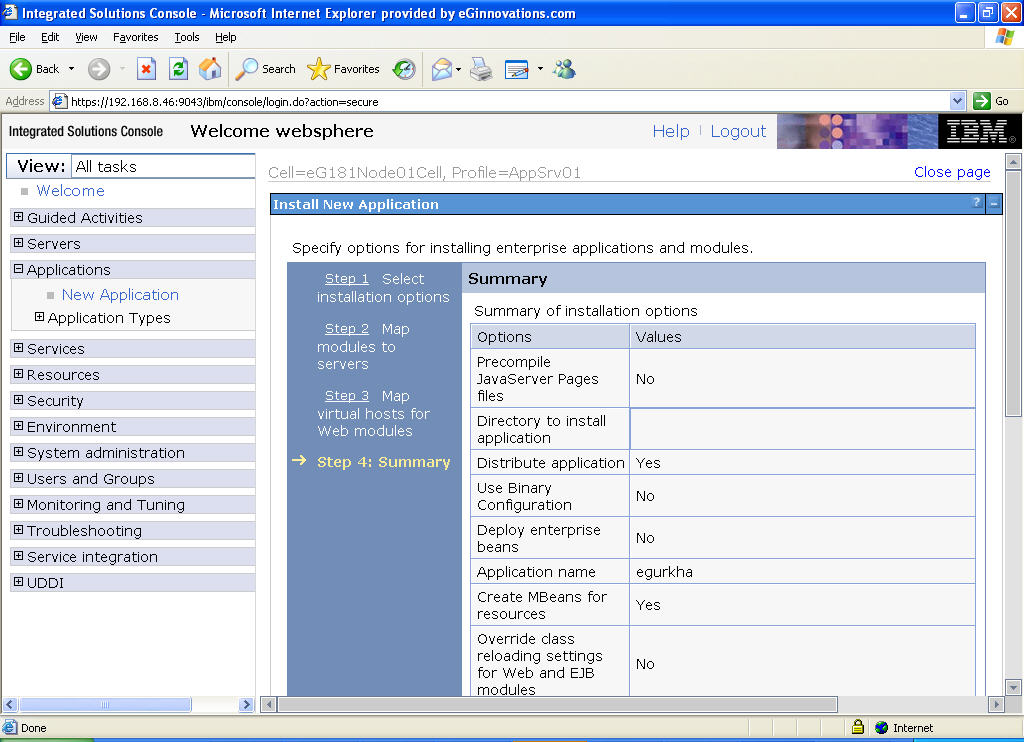Open the Edit menu

(50, 37)
